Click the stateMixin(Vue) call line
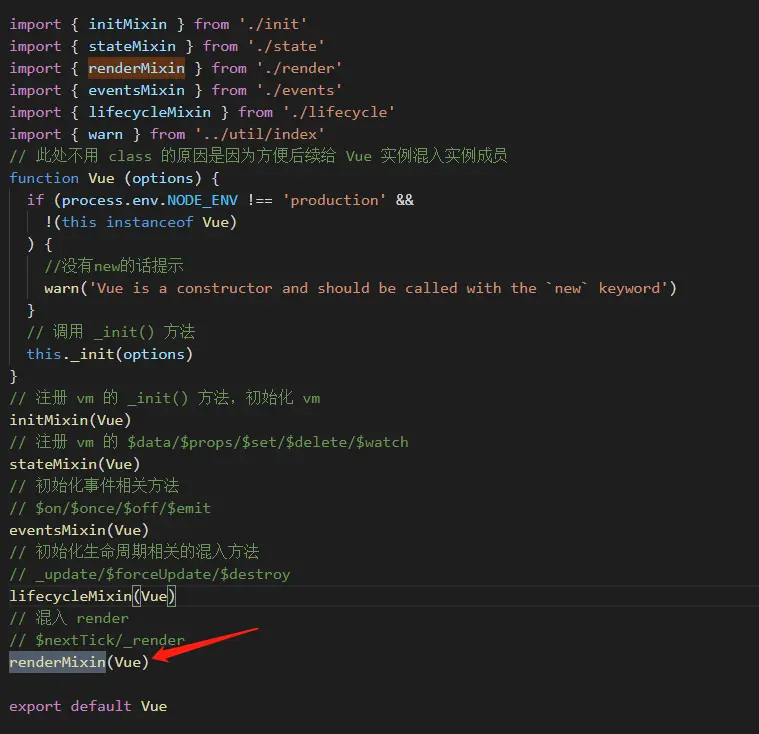This screenshot has height=734, width=759. coord(75,464)
